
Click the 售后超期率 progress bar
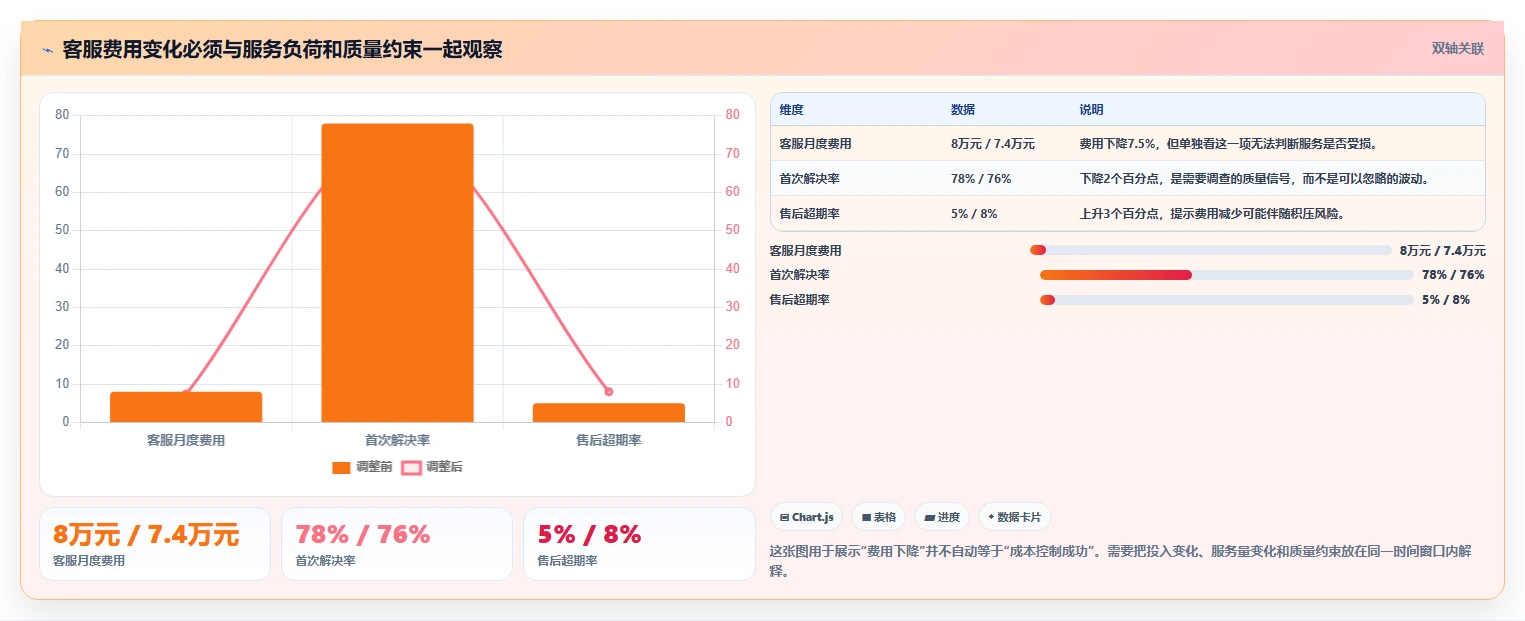click(1227, 300)
